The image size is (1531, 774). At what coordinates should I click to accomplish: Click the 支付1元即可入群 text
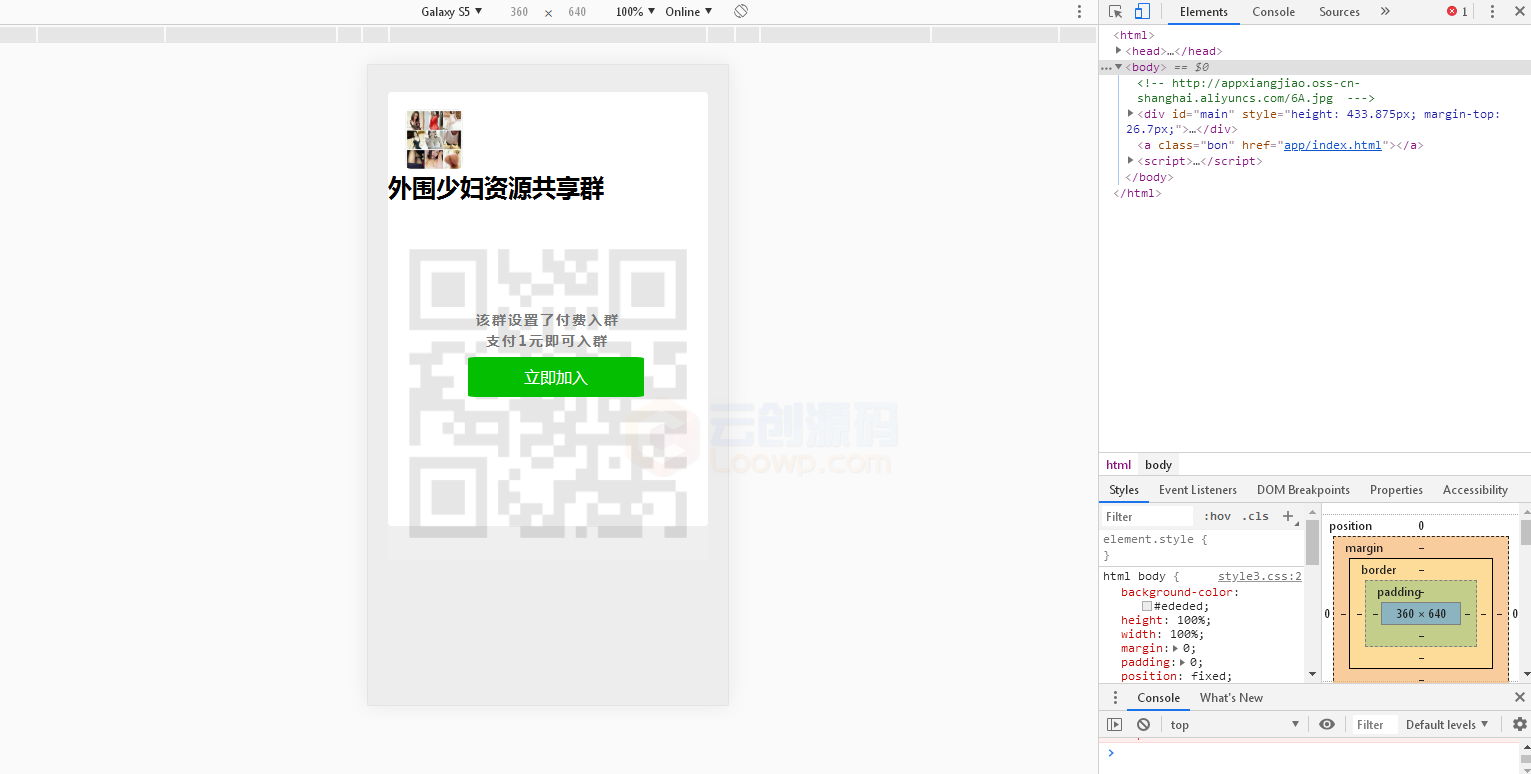pos(547,341)
